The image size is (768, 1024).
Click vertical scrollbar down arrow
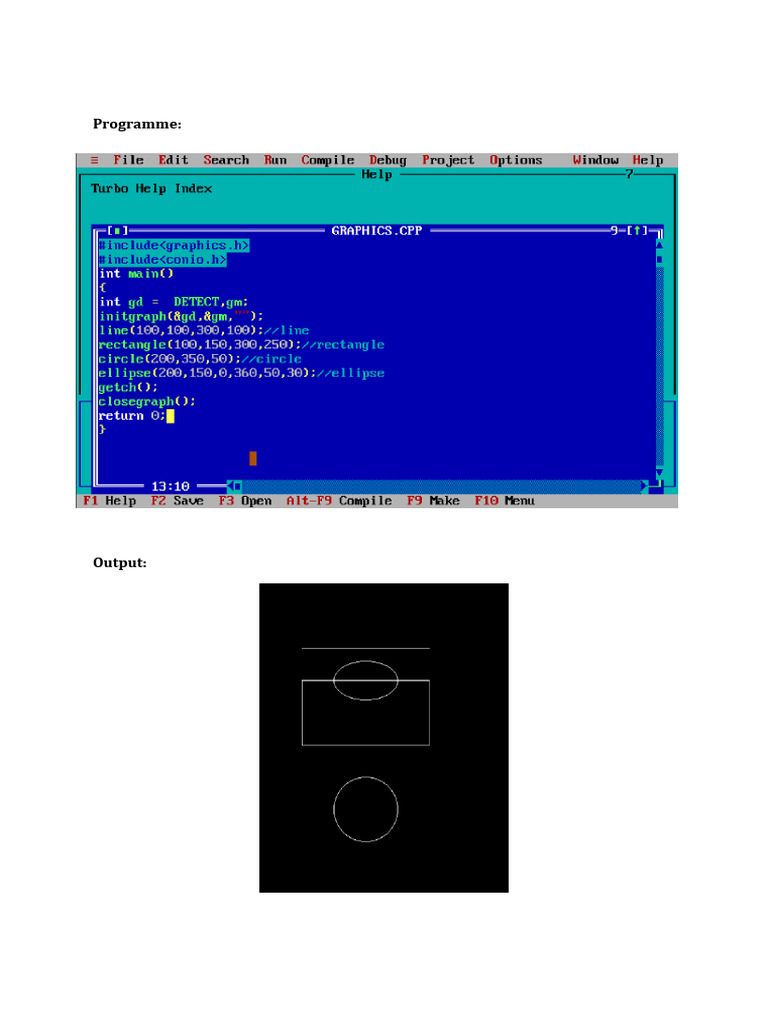[659, 473]
